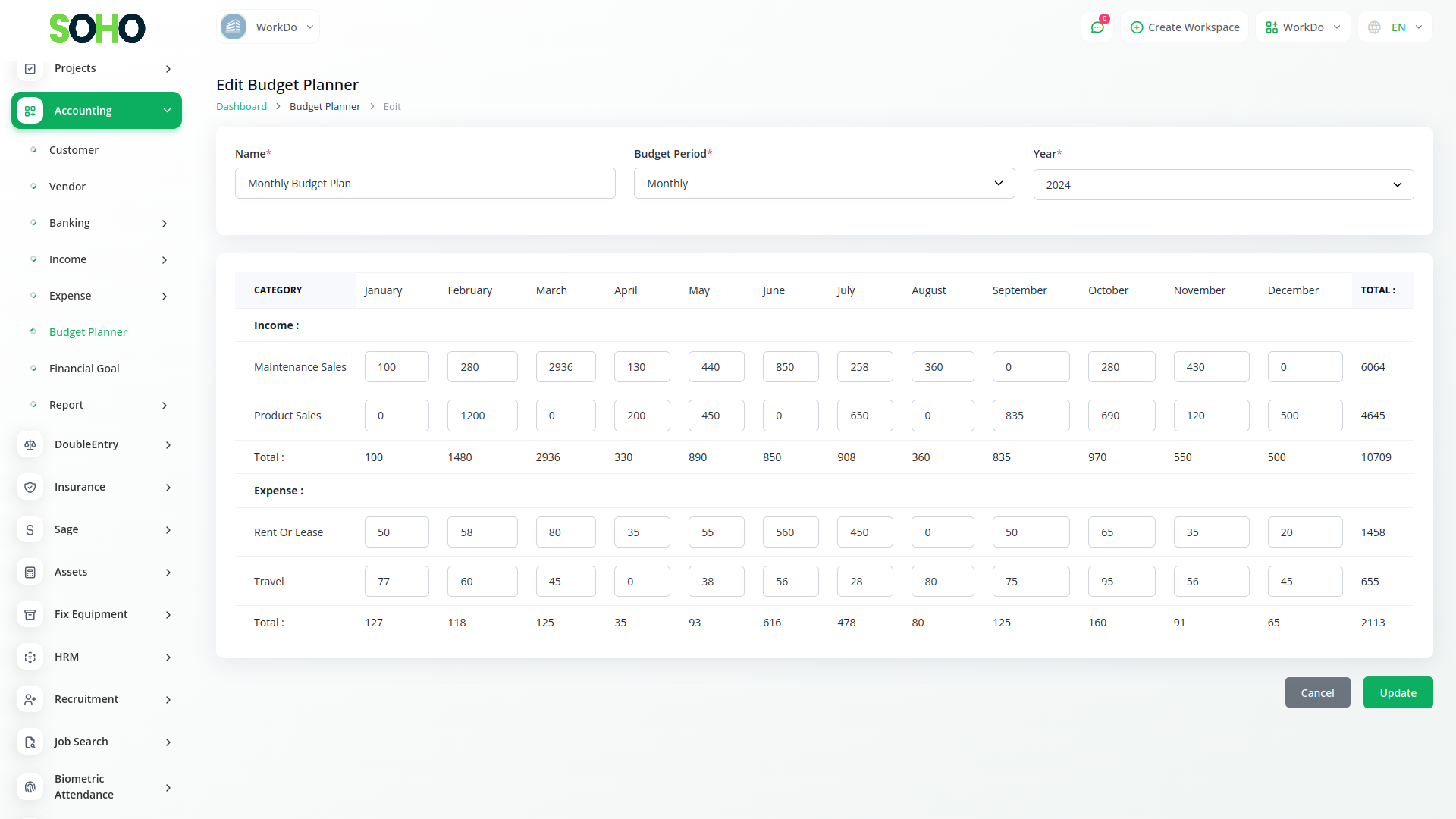This screenshot has width=1456, height=819.
Task: Click the Insurance shield icon
Action: [30, 488]
